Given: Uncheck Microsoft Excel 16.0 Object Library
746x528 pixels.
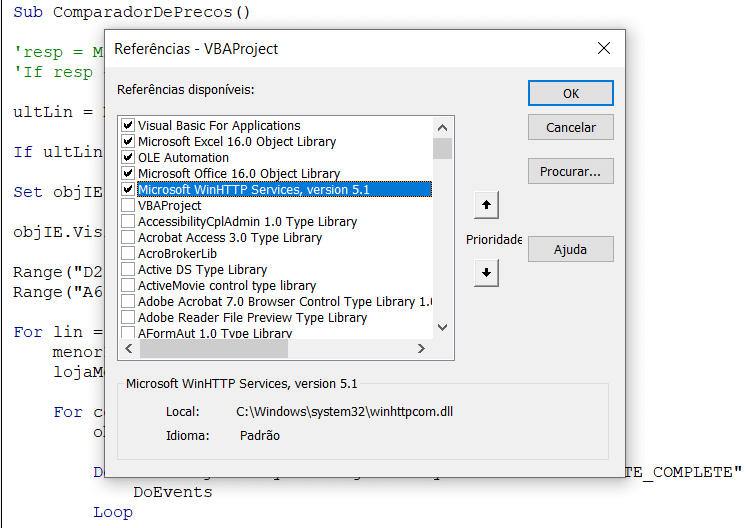Looking at the screenshot, I should click(128, 141).
